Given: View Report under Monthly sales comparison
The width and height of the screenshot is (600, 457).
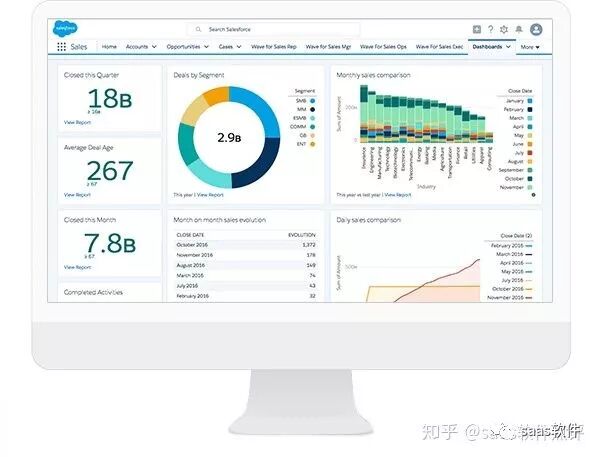Looking at the screenshot, I should pyautogui.click(x=398, y=195).
